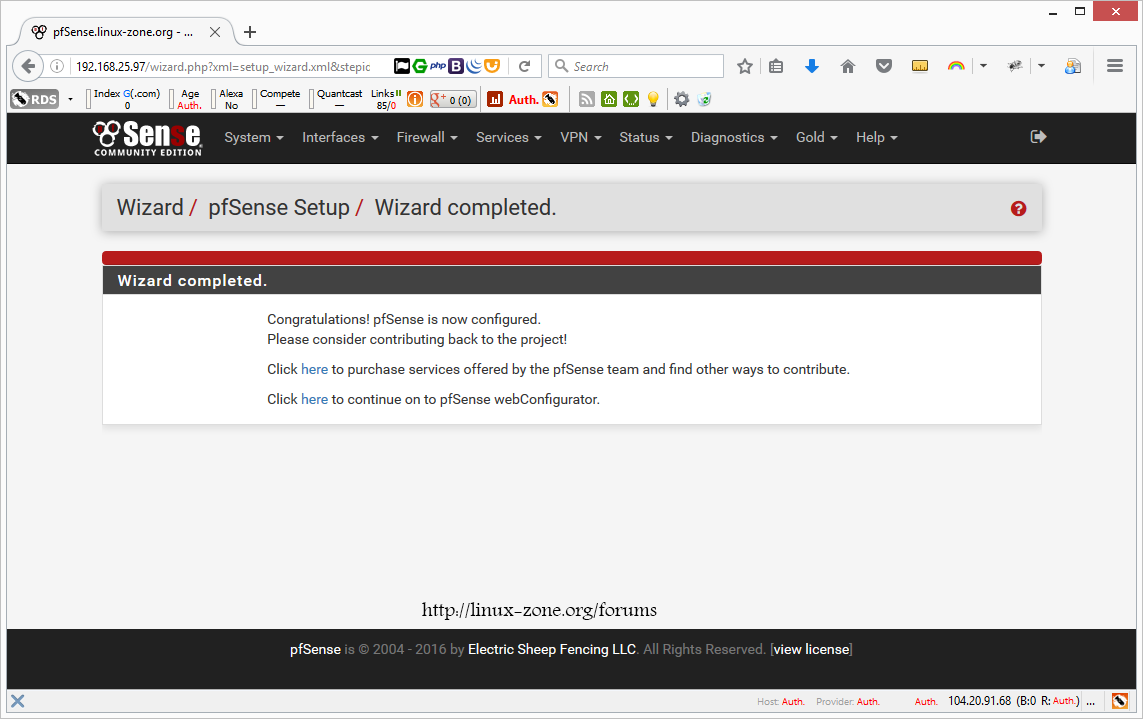Open the Firewall dropdown menu

coord(427,138)
